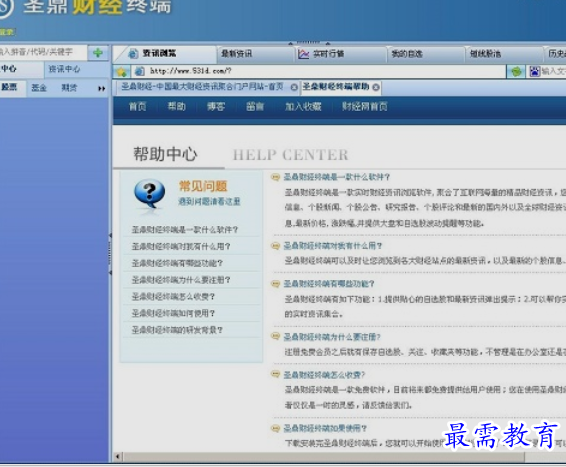
Task: Click bubble icon beside 为什么要注册 answer heading
Action: (275, 336)
